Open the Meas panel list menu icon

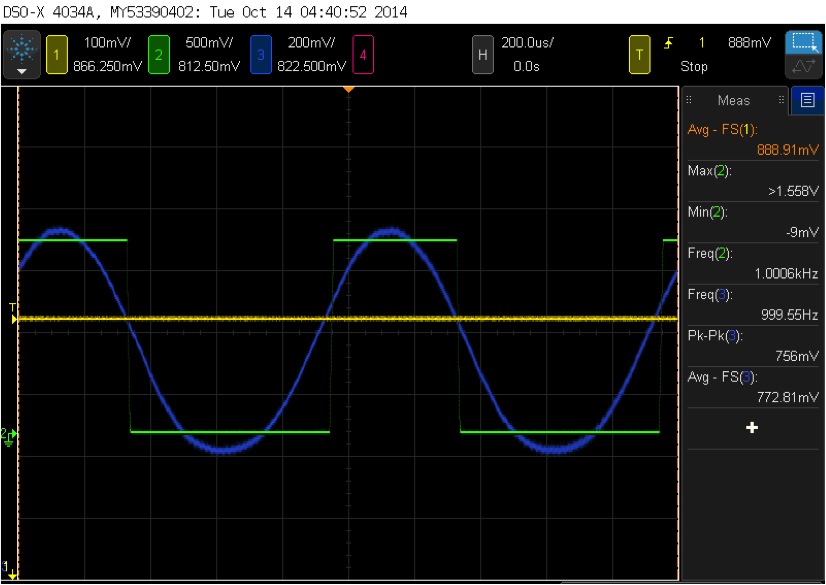[x=806, y=100]
